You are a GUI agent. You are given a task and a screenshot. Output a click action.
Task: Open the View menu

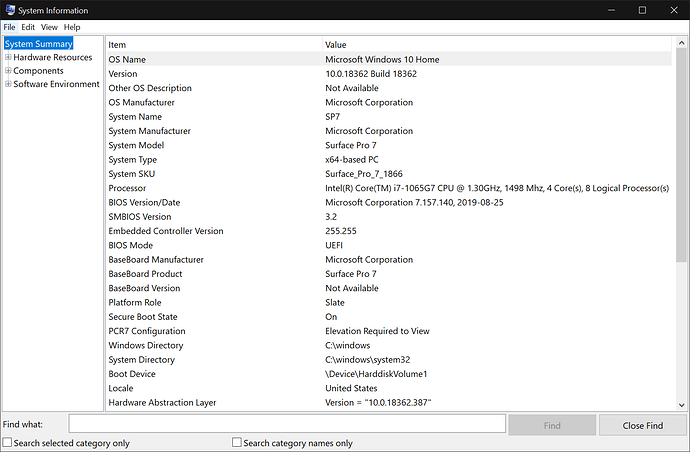[49, 27]
